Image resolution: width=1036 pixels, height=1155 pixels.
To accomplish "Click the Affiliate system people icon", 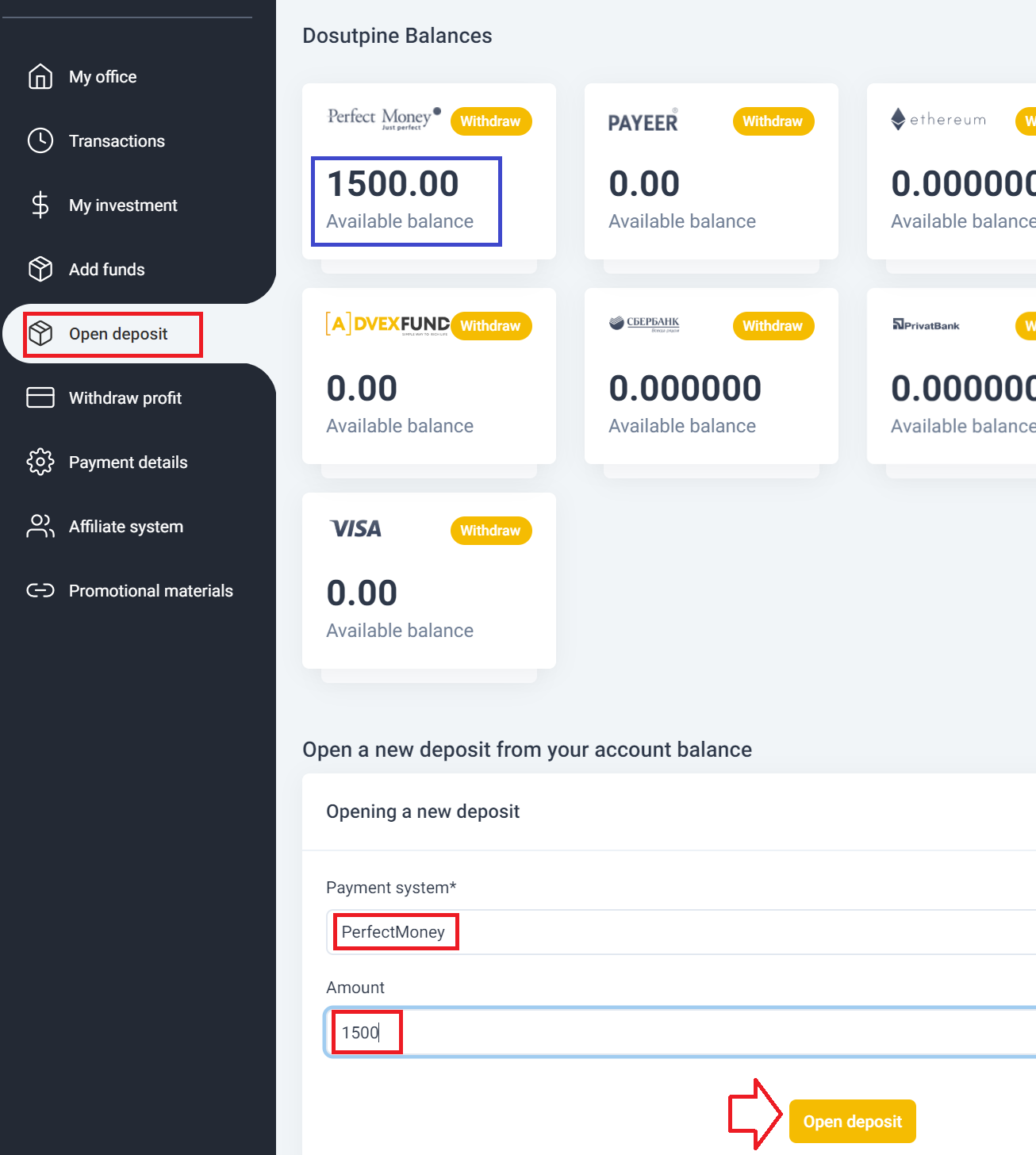I will (40, 527).
